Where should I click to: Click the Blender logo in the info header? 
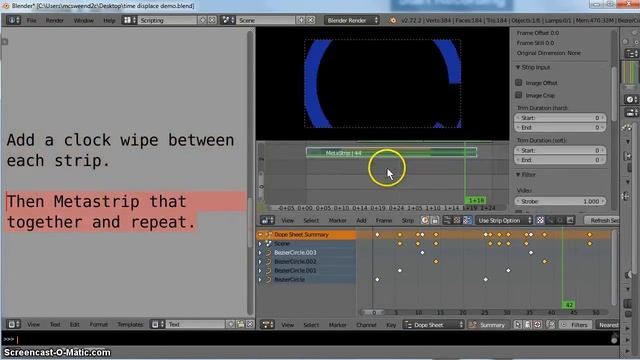point(393,20)
